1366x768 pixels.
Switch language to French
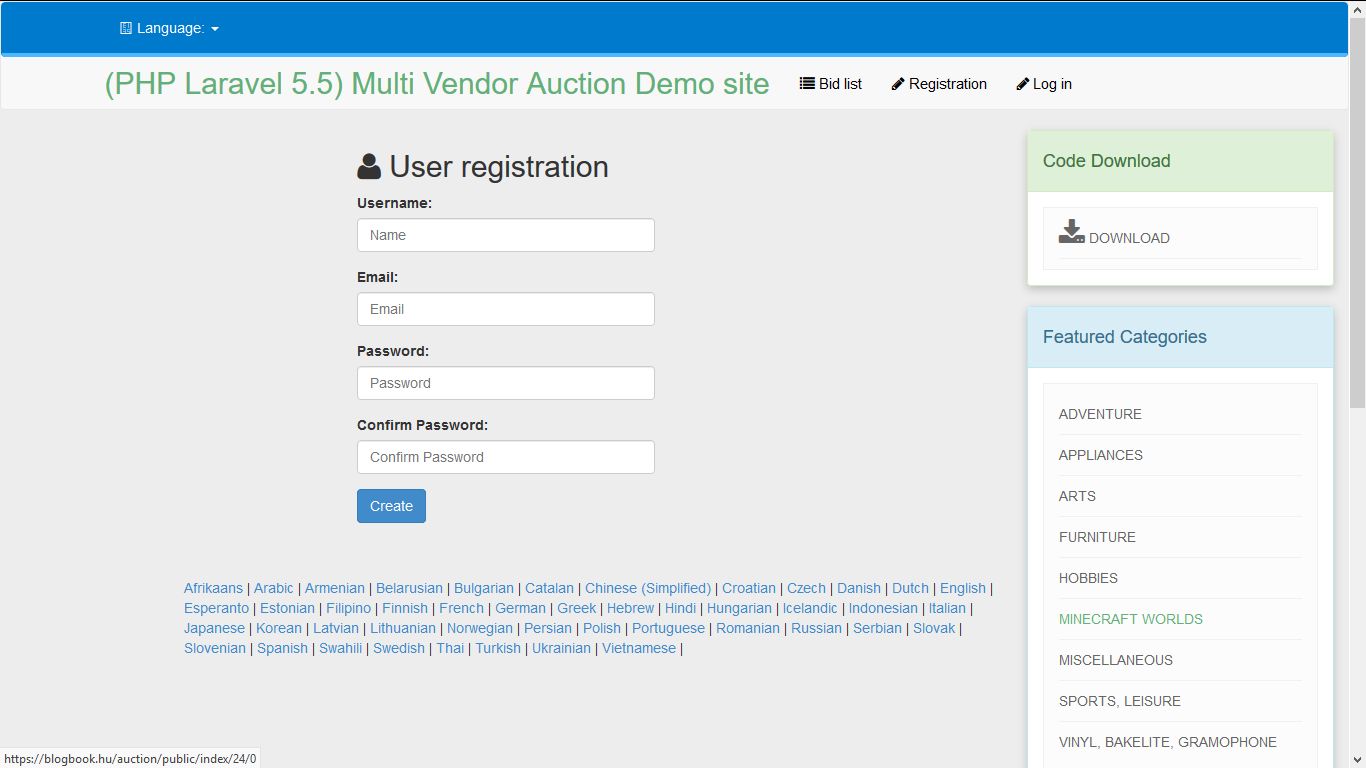click(x=461, y=608)
